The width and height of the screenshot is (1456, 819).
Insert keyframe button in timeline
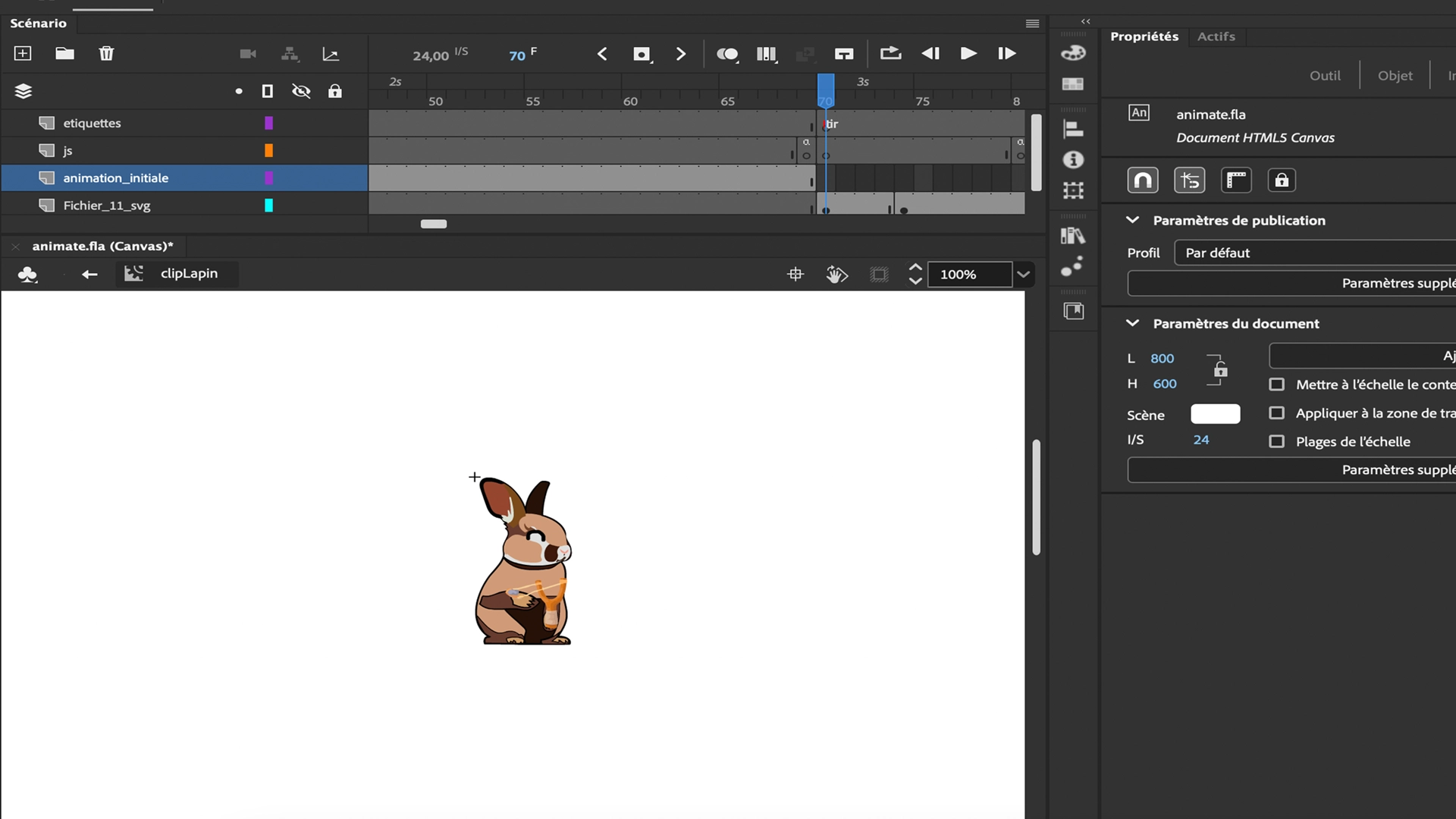tap(642, 54)
